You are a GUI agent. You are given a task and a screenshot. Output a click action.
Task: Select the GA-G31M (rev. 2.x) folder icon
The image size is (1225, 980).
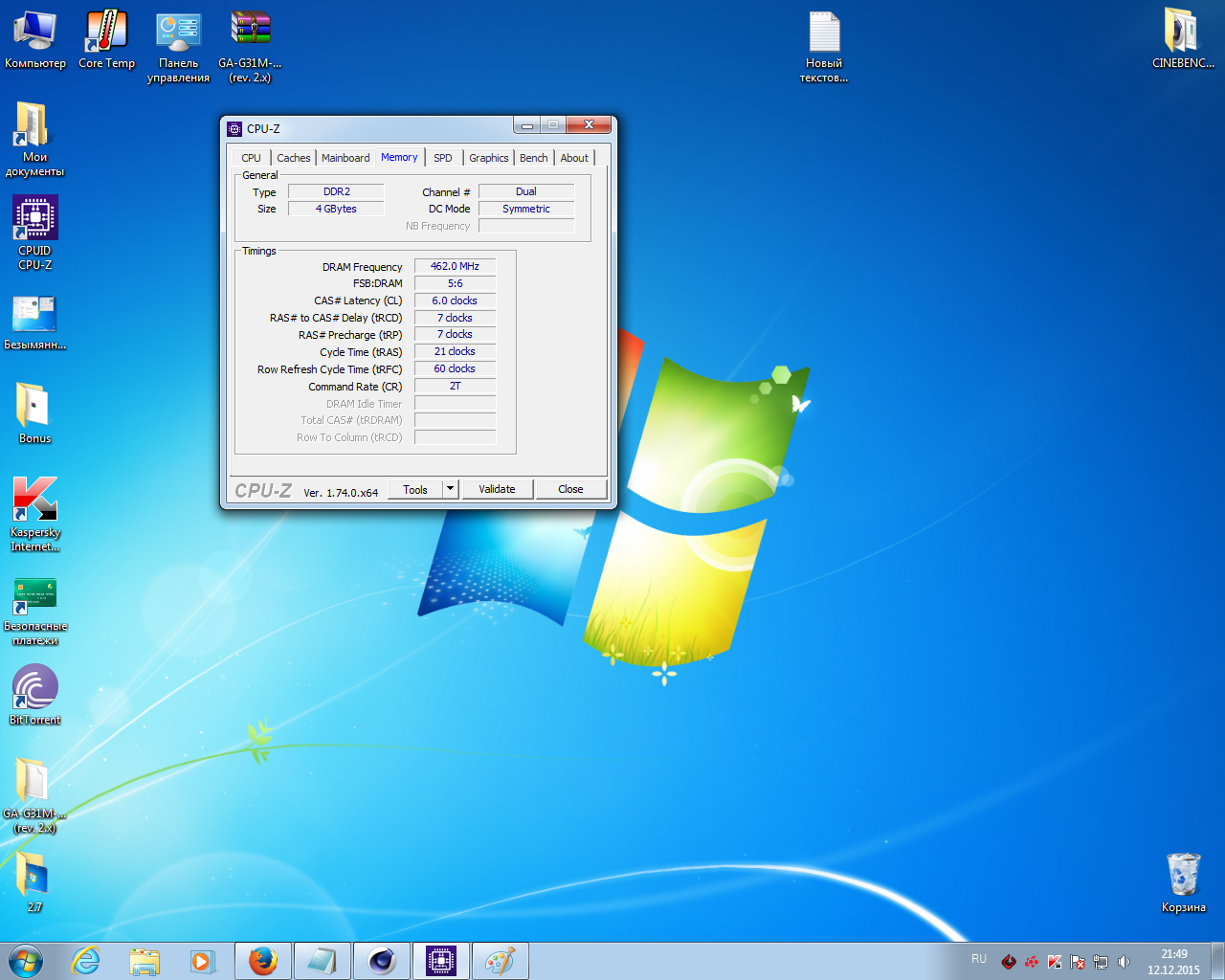pyautogui.click(x=34, y=795)
